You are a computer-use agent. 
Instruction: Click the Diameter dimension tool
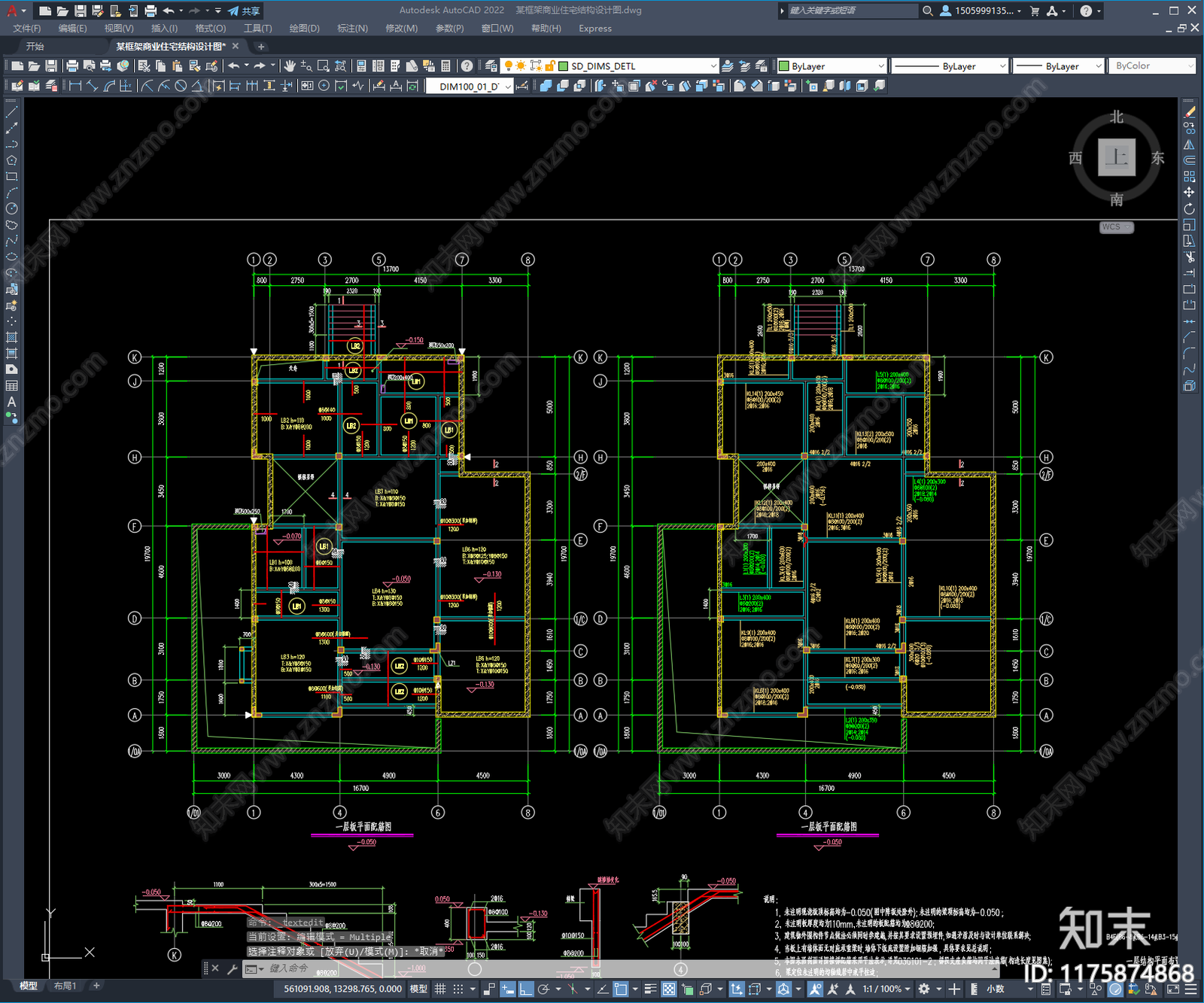coord(181,86)
